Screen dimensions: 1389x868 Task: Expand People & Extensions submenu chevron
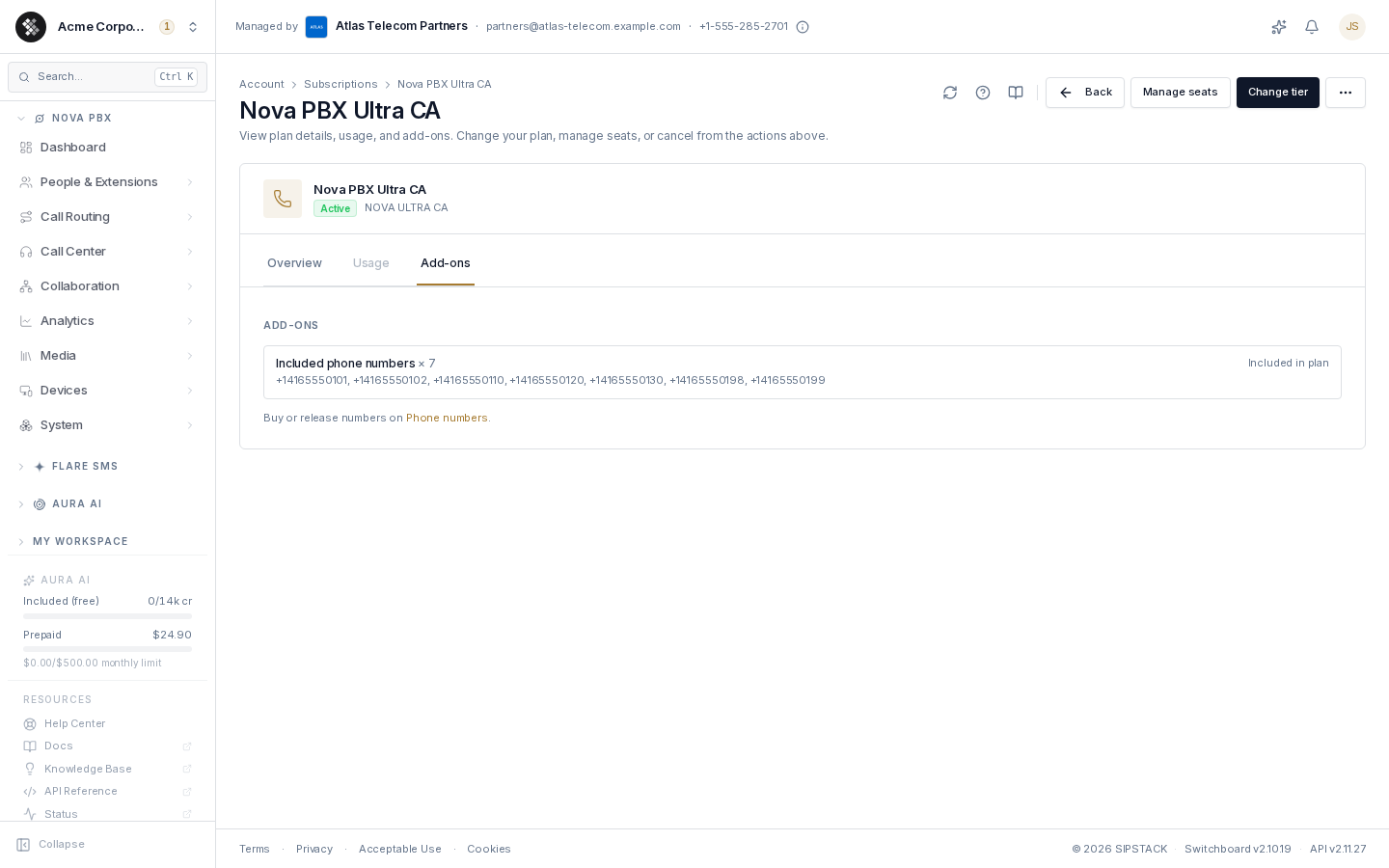pyautogui.click(x=190, y=182)
